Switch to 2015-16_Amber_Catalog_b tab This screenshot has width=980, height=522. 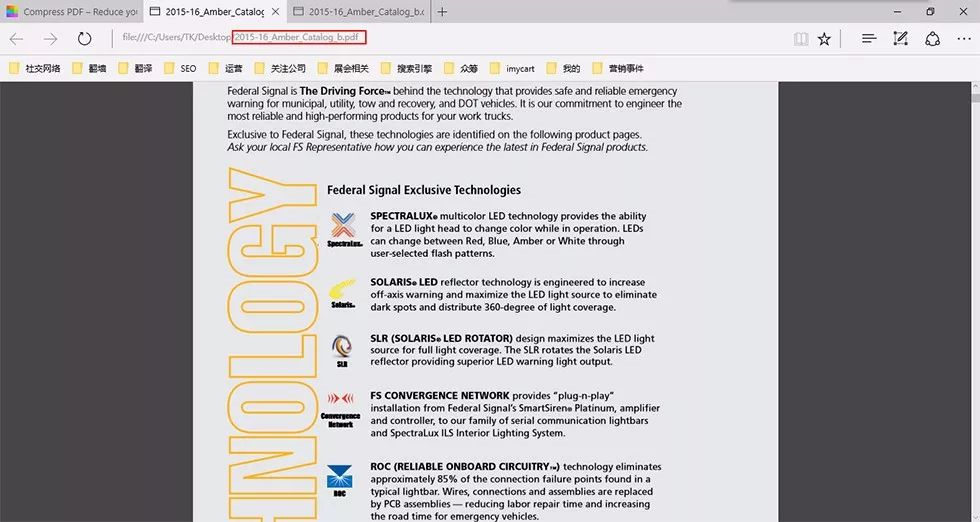[359, 11]
